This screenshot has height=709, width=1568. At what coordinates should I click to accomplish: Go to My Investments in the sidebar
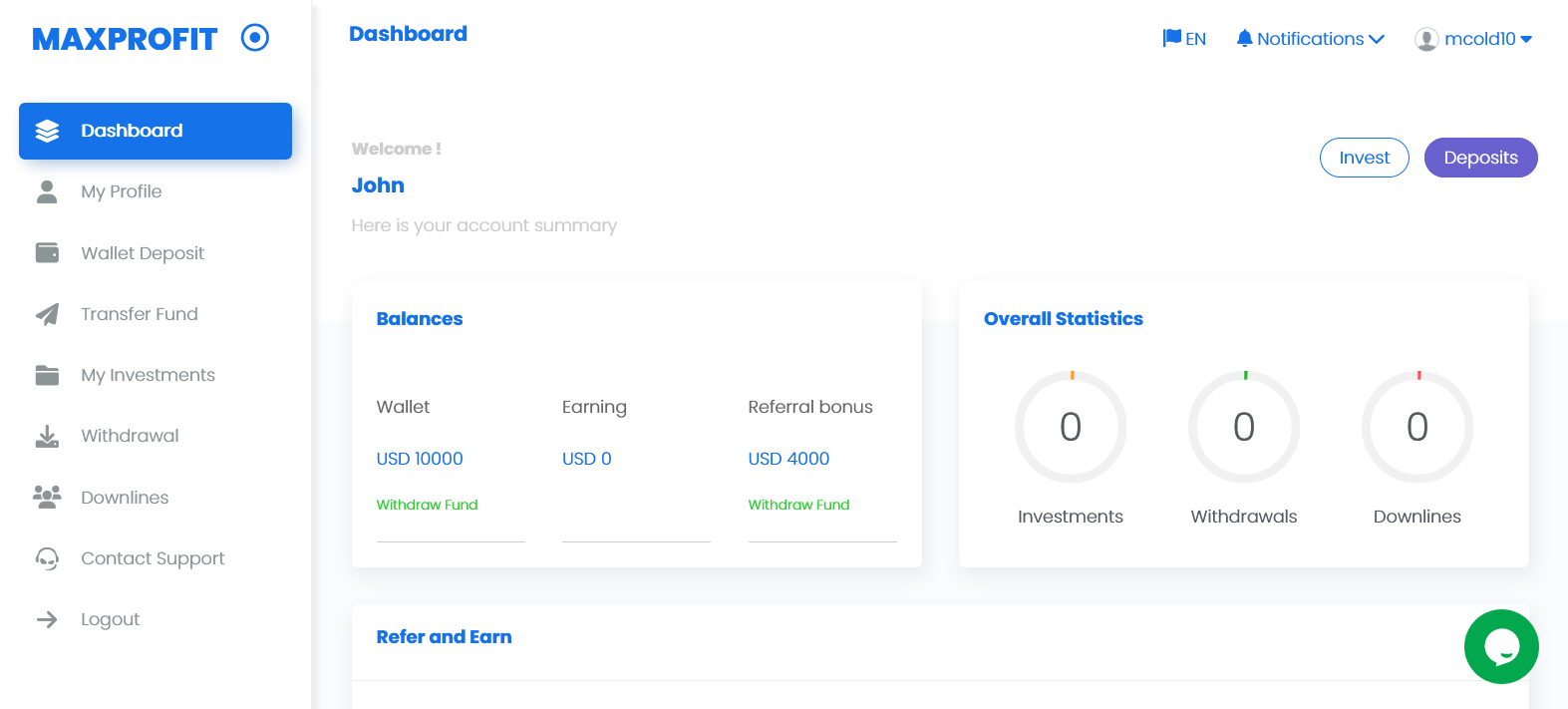[x=148, y=375]
